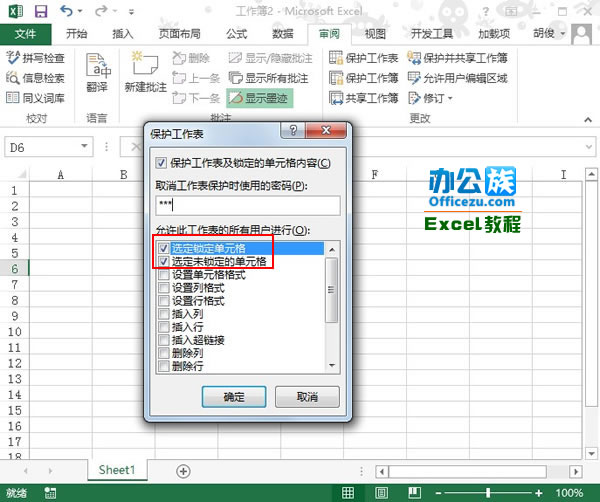Screen dimensions: 600x502
Task: Go to Previous comment (上一条)
Action: (x=196, y=78)
